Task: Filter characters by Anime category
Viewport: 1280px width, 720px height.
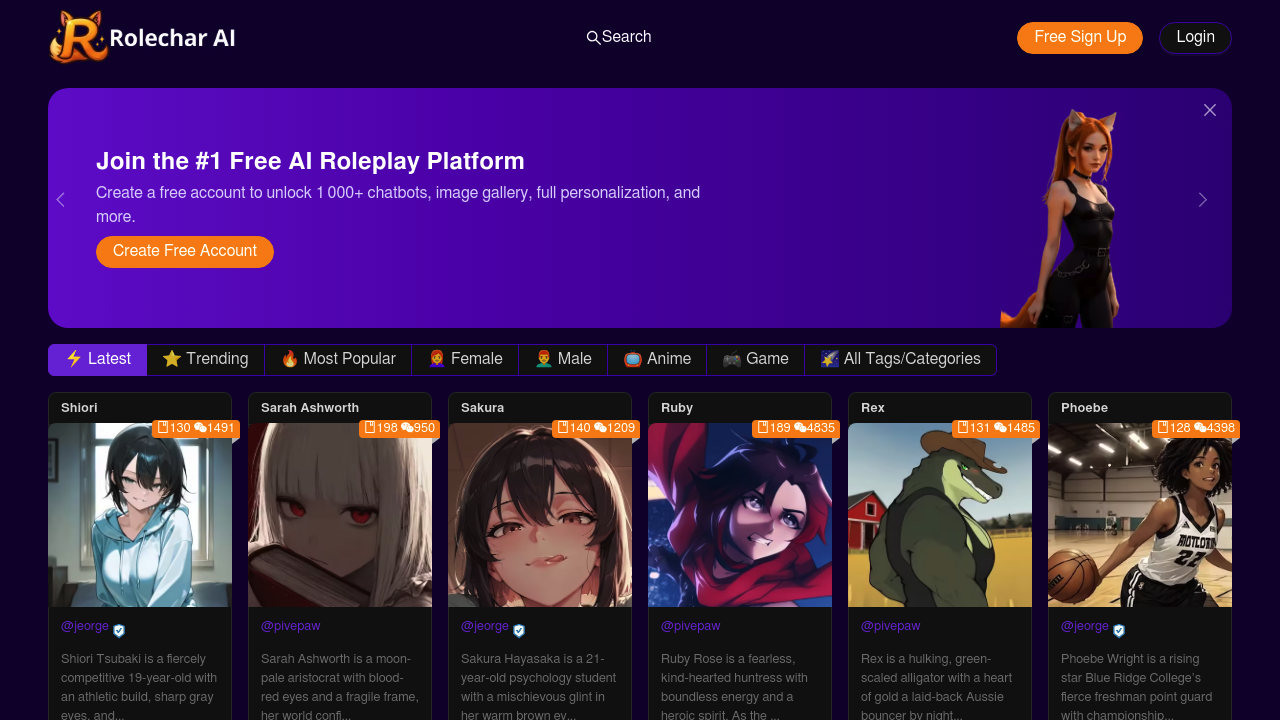Action: [x=657, y=360]
